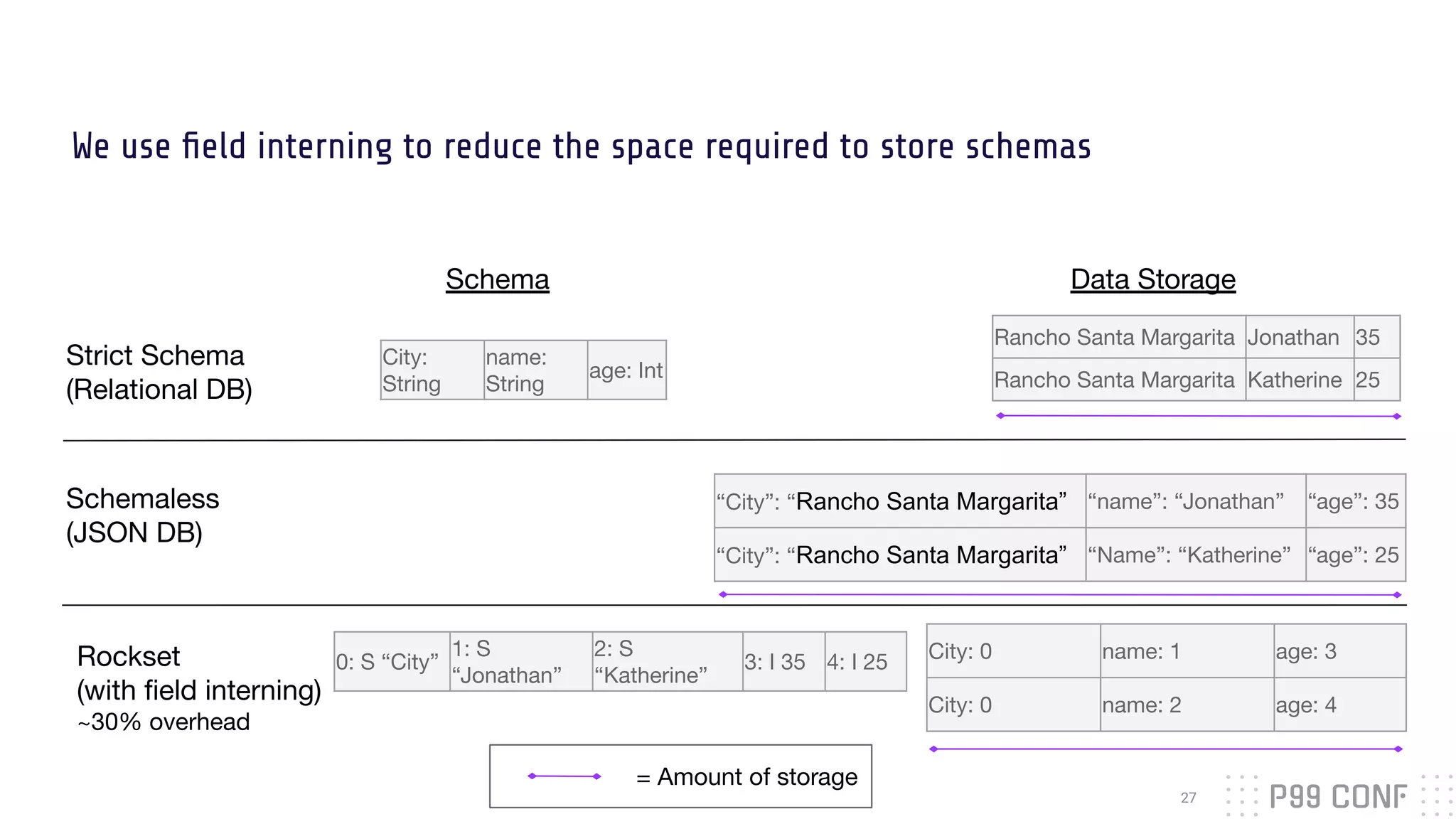Click the 'name: String' schema cell
1456x819 pixels.
[536, 370]
